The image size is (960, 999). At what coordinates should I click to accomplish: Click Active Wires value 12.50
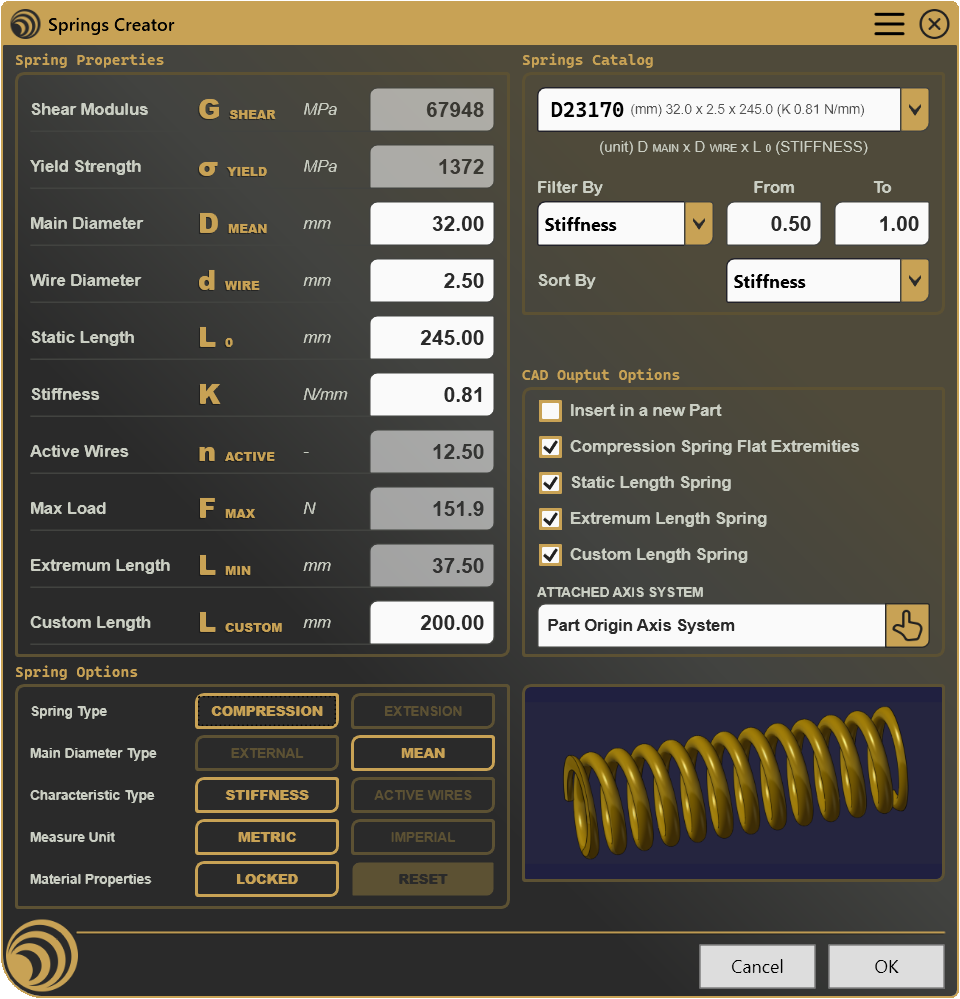tap(432, 452)
